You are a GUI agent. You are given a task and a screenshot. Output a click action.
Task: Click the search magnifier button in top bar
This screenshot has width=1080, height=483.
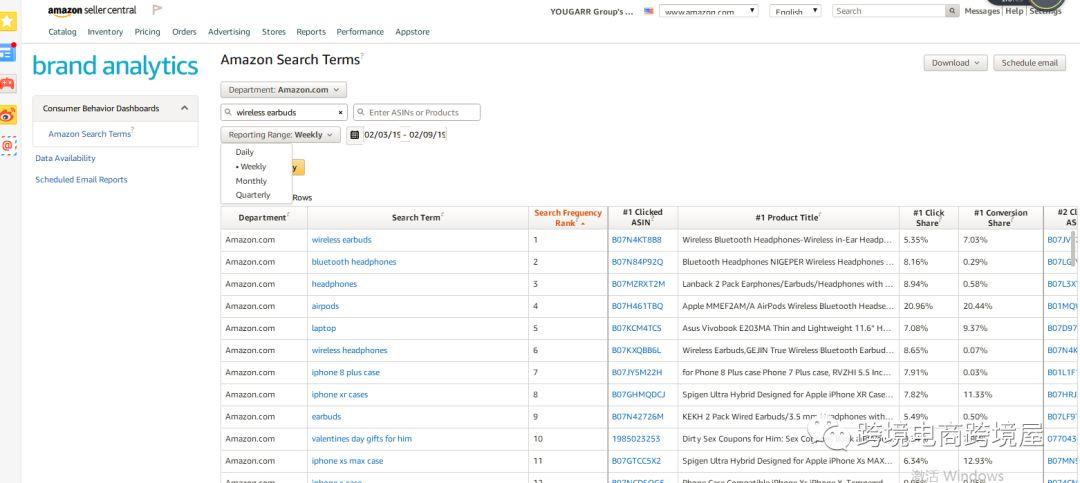952,11
